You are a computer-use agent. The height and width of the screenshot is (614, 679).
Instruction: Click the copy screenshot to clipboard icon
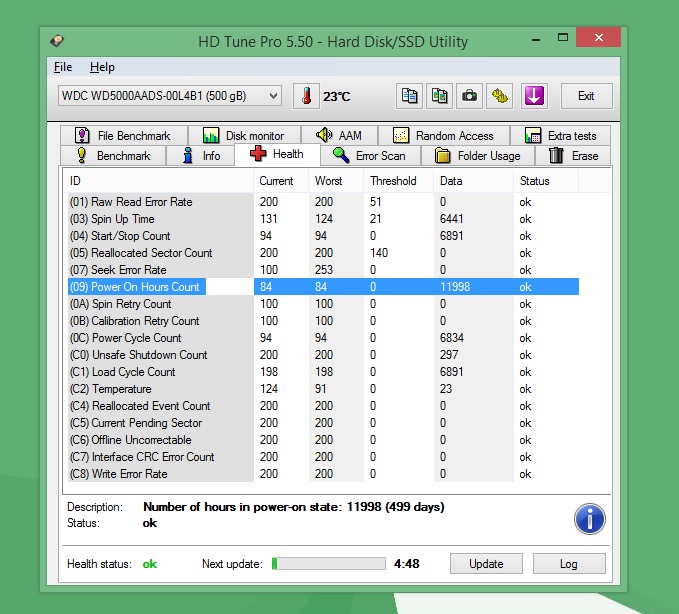pyautogui.click(x=440, y=96)
